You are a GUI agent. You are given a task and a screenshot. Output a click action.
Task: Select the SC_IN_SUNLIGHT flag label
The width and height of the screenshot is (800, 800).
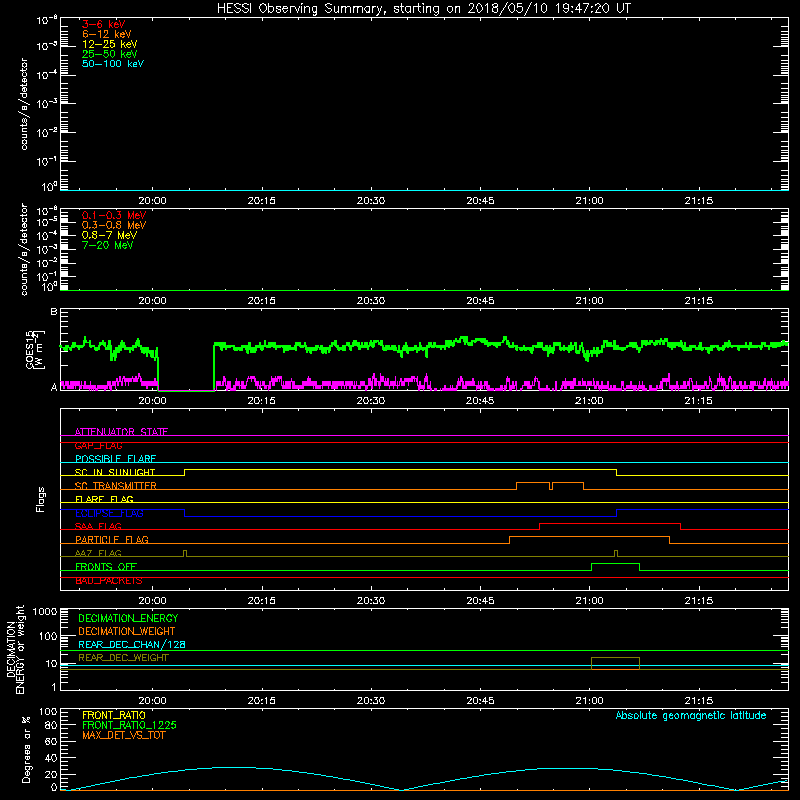point(115,472)
